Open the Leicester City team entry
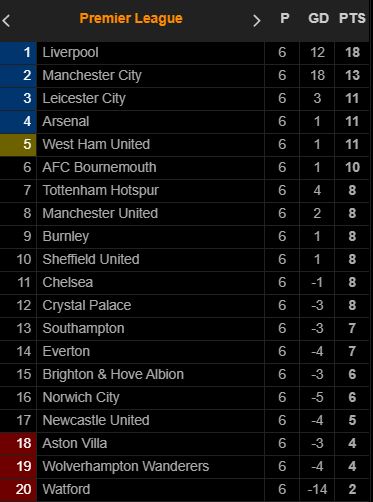 (x=184, y=99)
